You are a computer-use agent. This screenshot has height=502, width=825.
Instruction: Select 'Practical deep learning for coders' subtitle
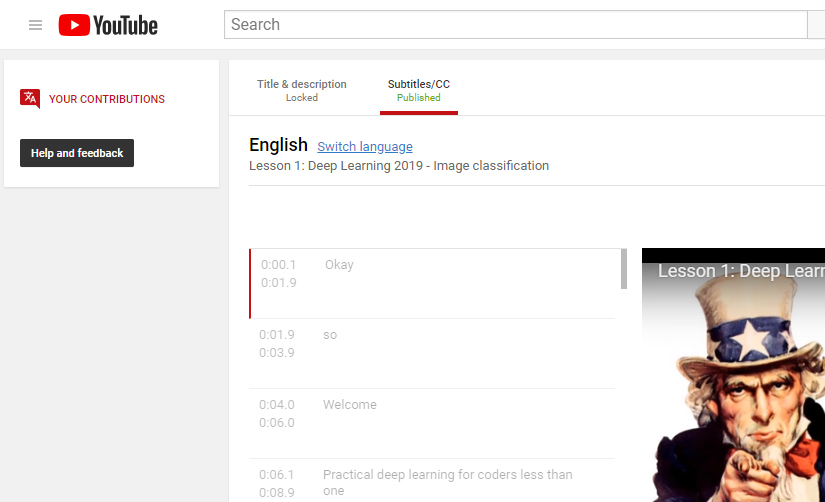point(432,480)
